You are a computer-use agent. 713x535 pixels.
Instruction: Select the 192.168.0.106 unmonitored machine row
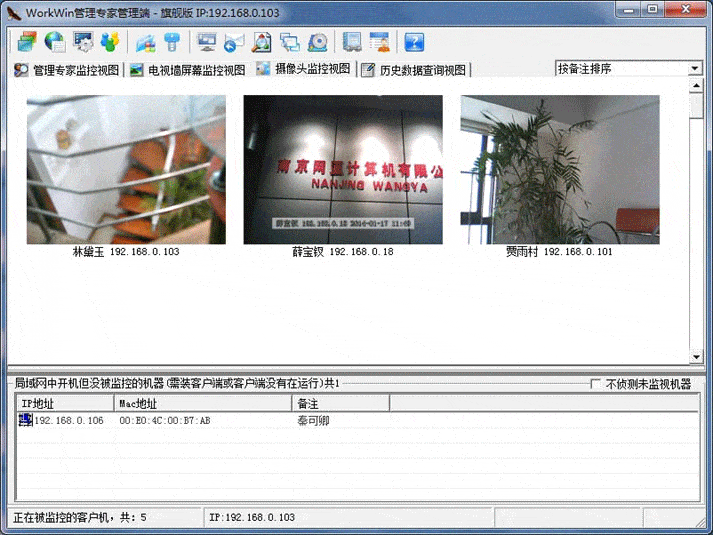(x=357, y=420)
